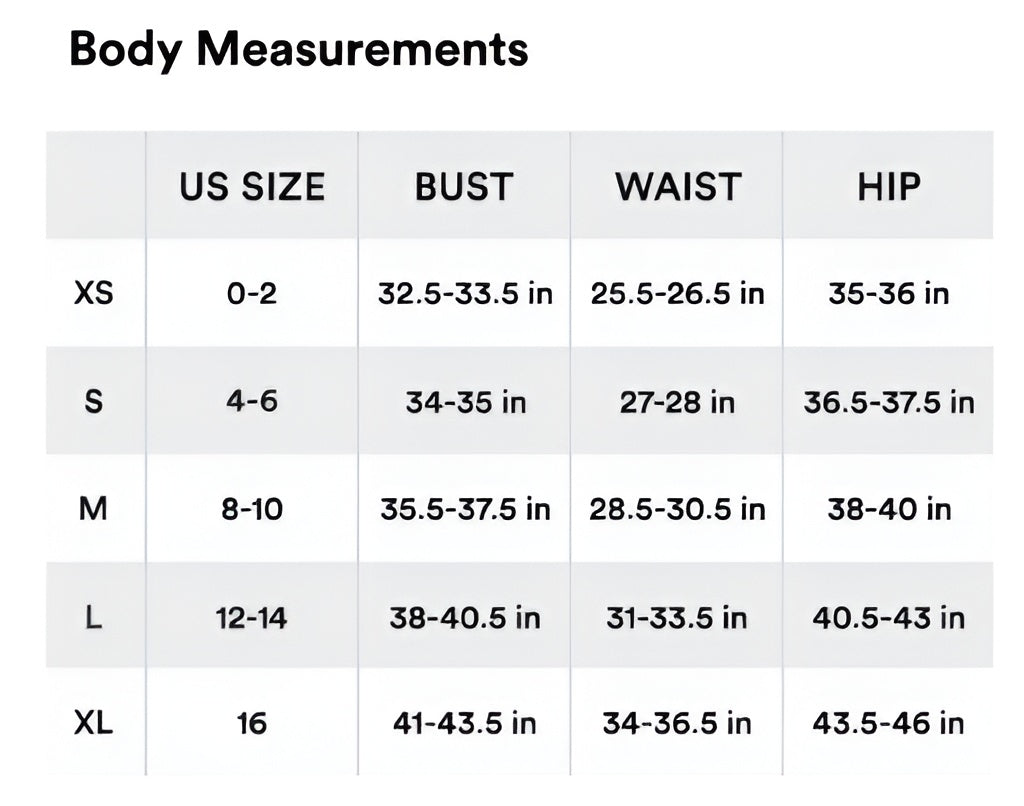Viewport: 1024px width, 806px height.
Task: Select the US SIZE column header
Action: point(252,187)
